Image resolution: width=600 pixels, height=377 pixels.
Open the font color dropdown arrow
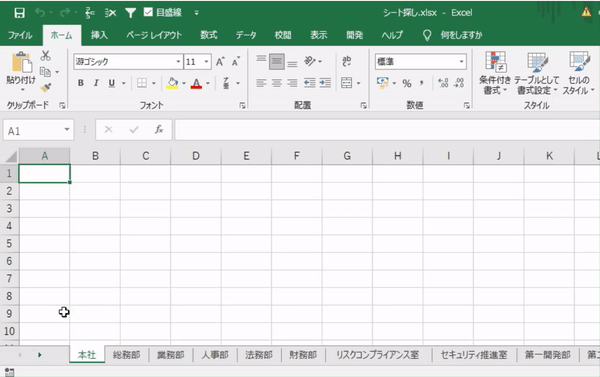(x=208, y=83)
